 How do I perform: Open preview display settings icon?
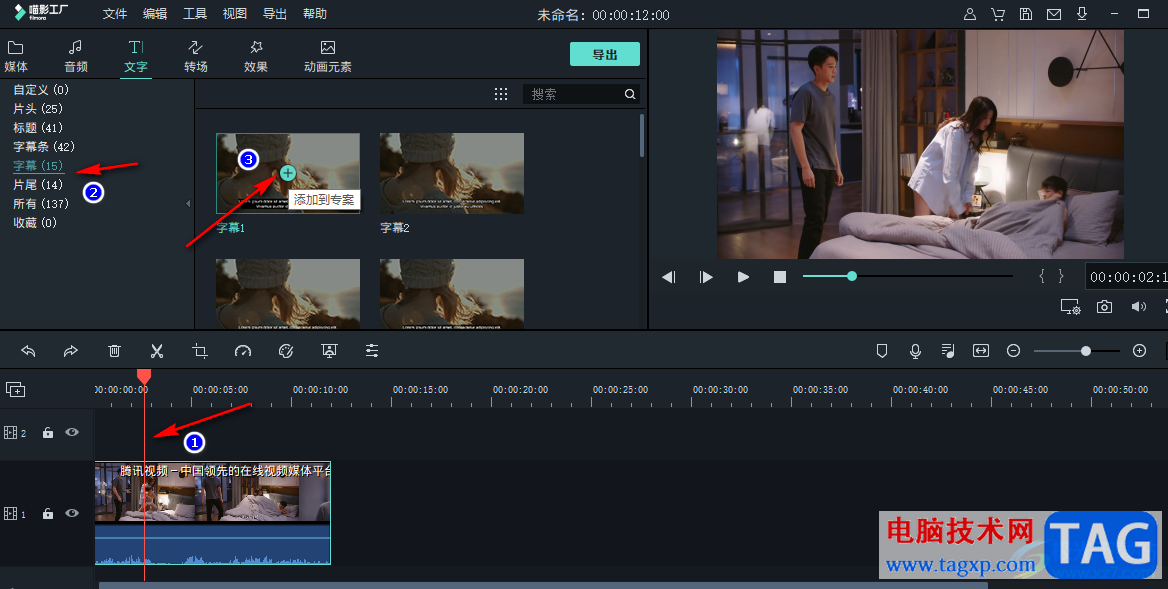pos(1070,307)
